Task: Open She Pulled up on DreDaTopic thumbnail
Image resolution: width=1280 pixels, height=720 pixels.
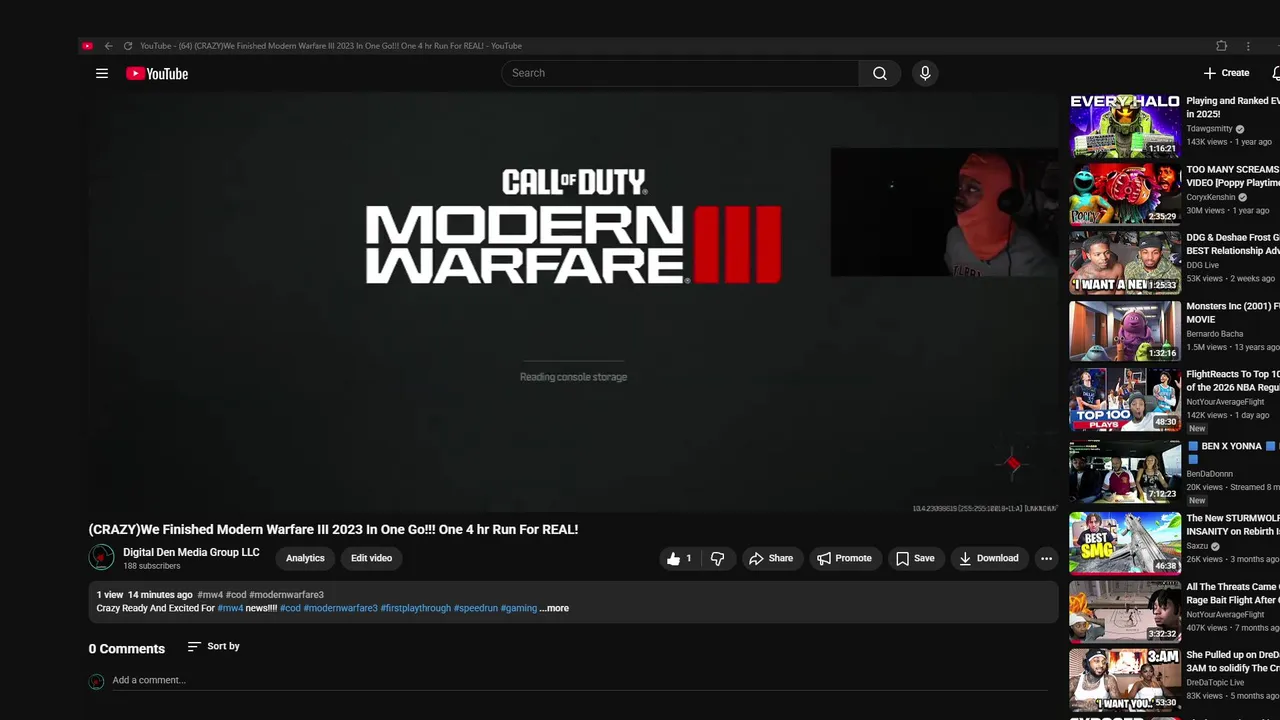Action: 1125,680
